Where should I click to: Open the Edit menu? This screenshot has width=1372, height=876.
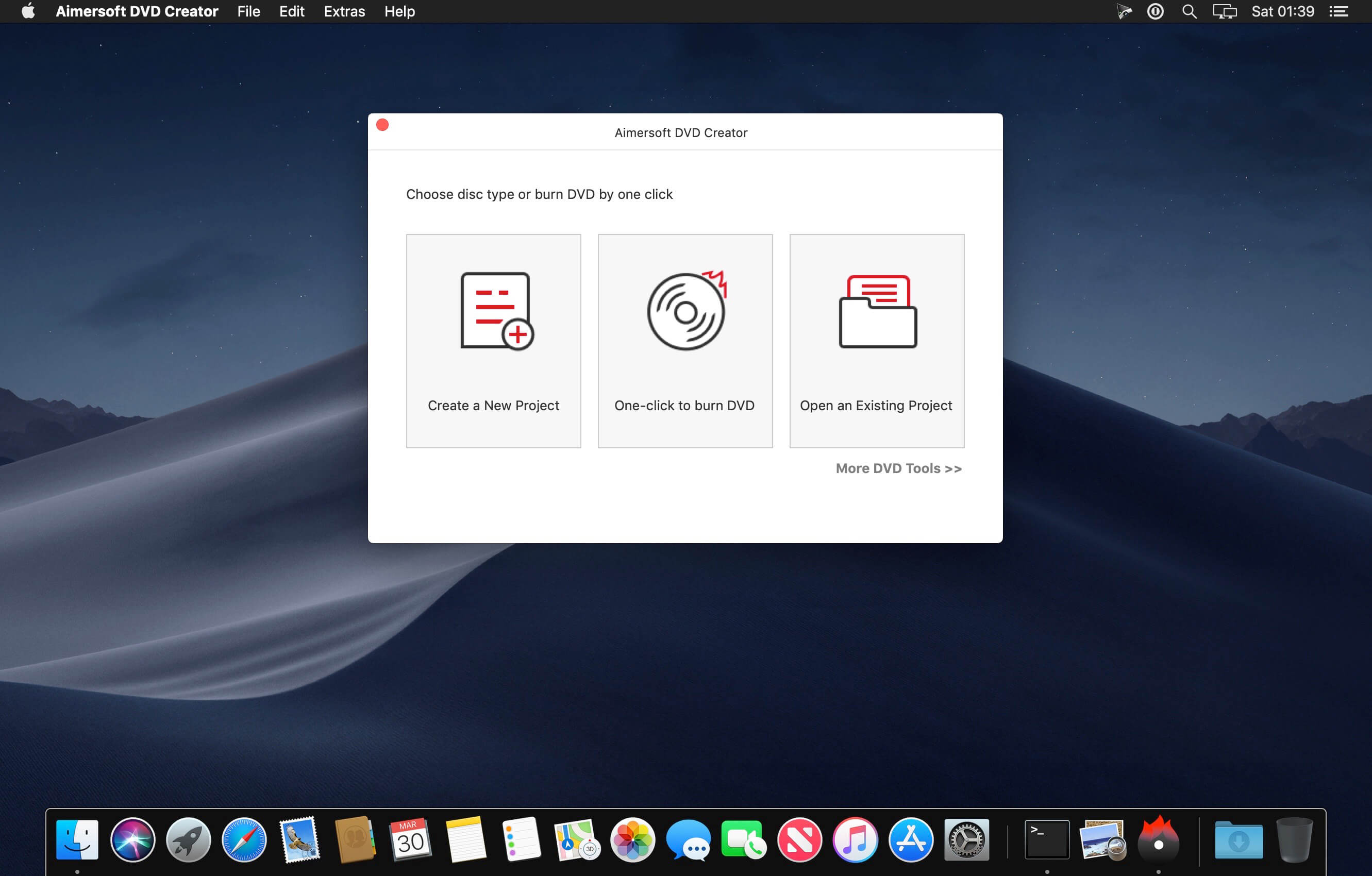click(x=292, y=11)
